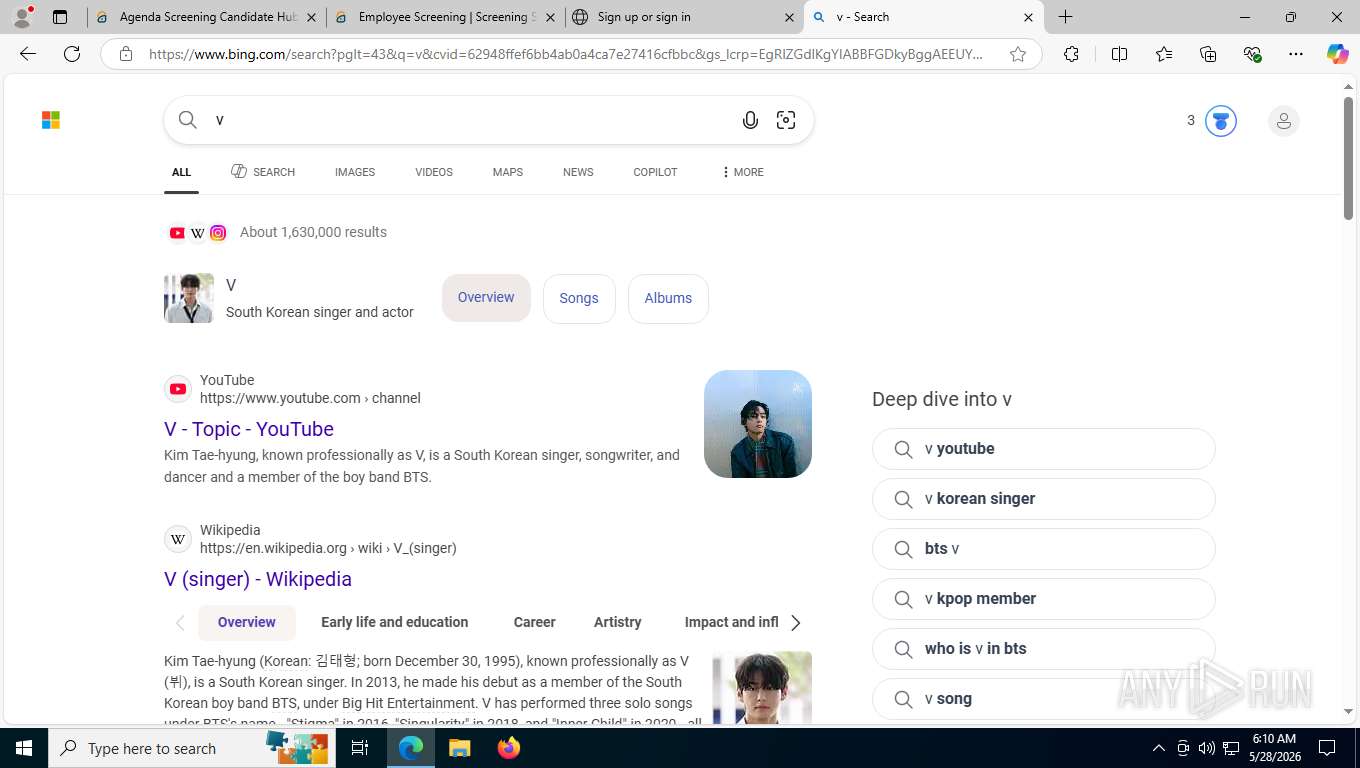Show hidden system tray icons
1360x768 pixels.
click(1159, 748)
